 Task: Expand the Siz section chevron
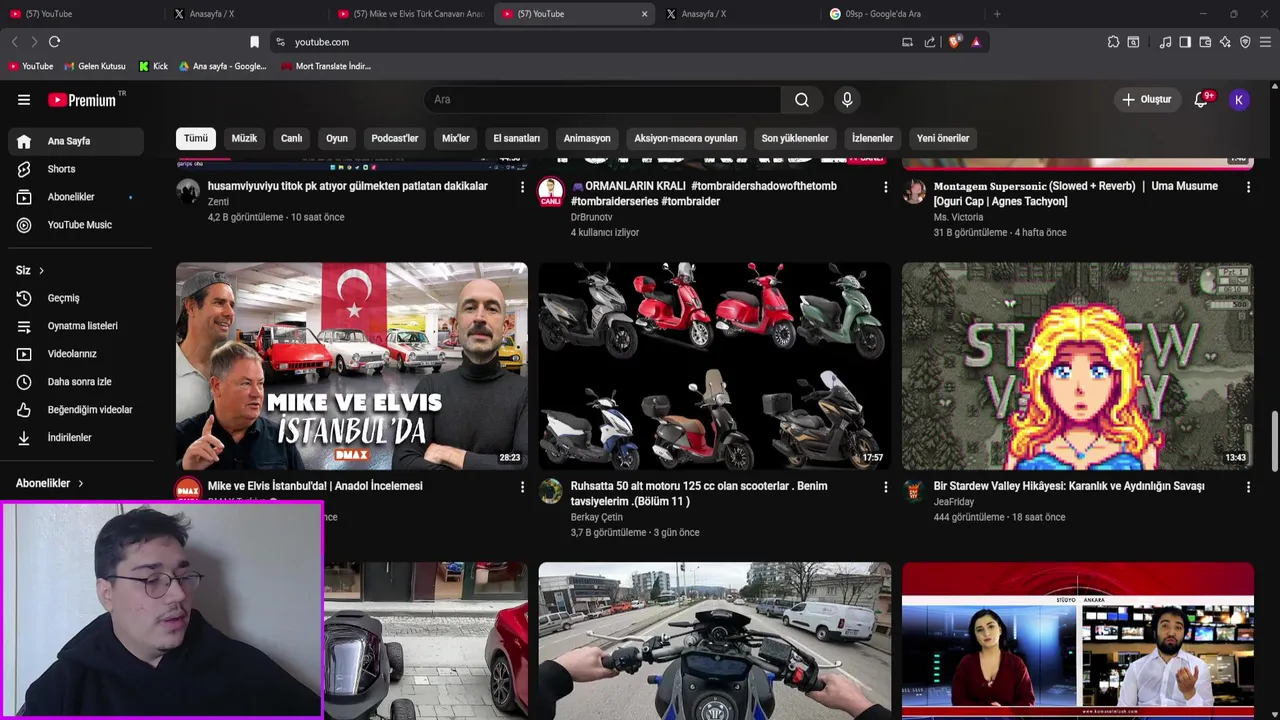(41, 271)
